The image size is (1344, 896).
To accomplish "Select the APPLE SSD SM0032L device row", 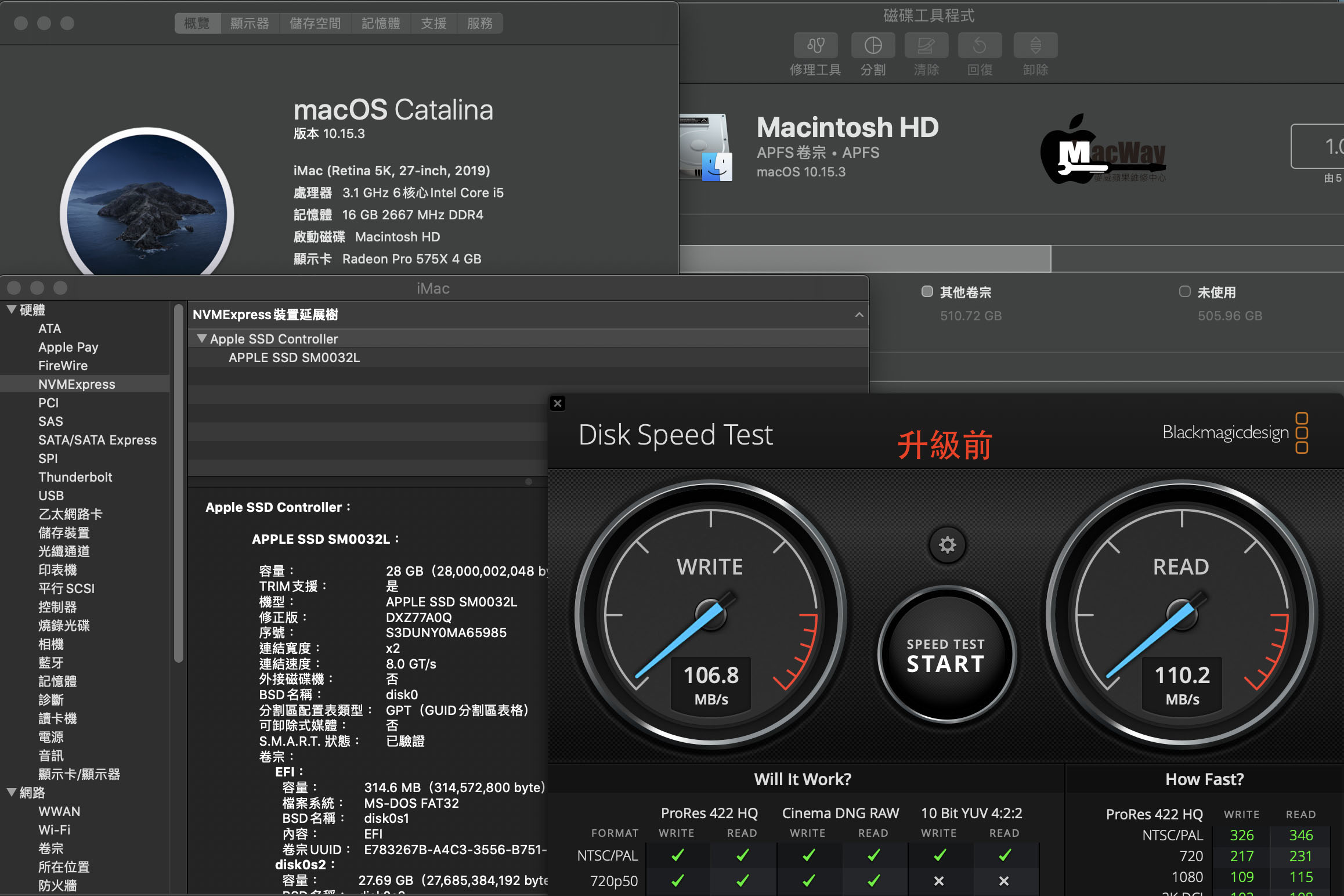I will [528, 357].
